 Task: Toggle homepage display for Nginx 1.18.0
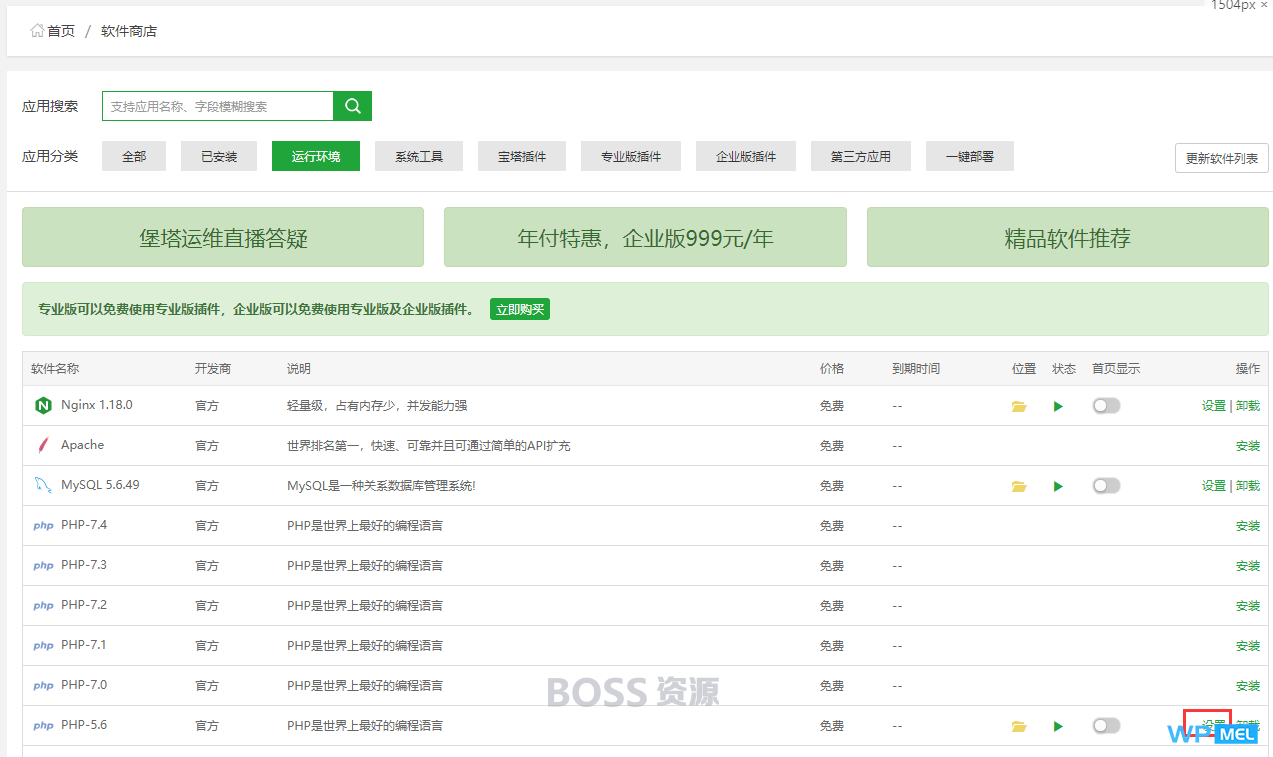(1106, 406)
